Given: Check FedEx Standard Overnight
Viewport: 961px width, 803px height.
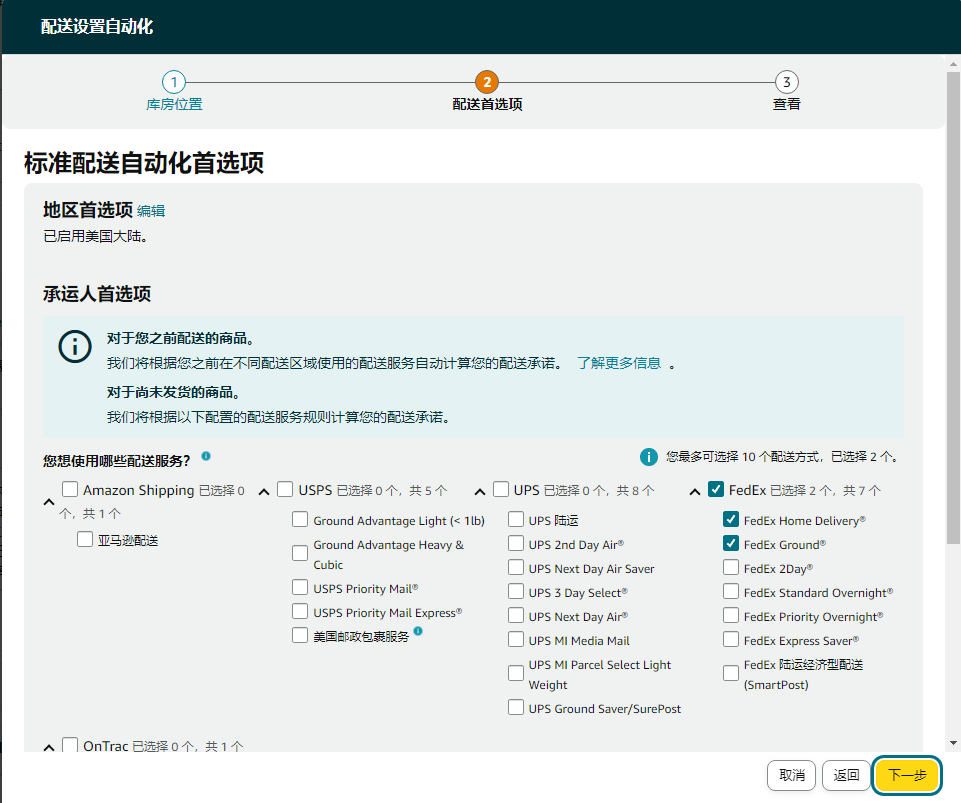Looking at the screenshot, I should pyautogui.click(x=731, y=592).
